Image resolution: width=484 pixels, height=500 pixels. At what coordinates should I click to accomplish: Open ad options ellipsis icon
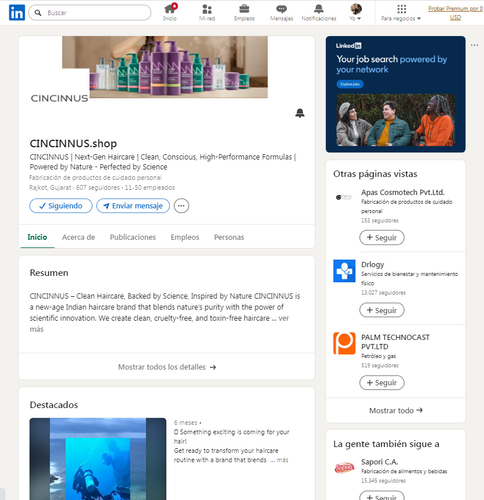(x=474, y=45)
